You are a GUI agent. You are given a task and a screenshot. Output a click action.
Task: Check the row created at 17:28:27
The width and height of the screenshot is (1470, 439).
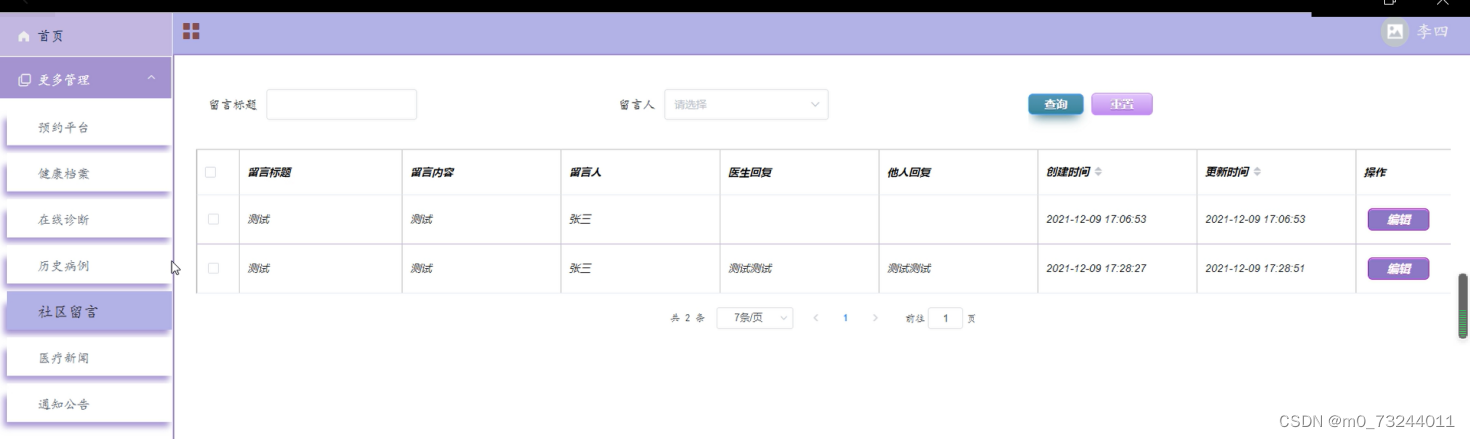tap(213, 268)
